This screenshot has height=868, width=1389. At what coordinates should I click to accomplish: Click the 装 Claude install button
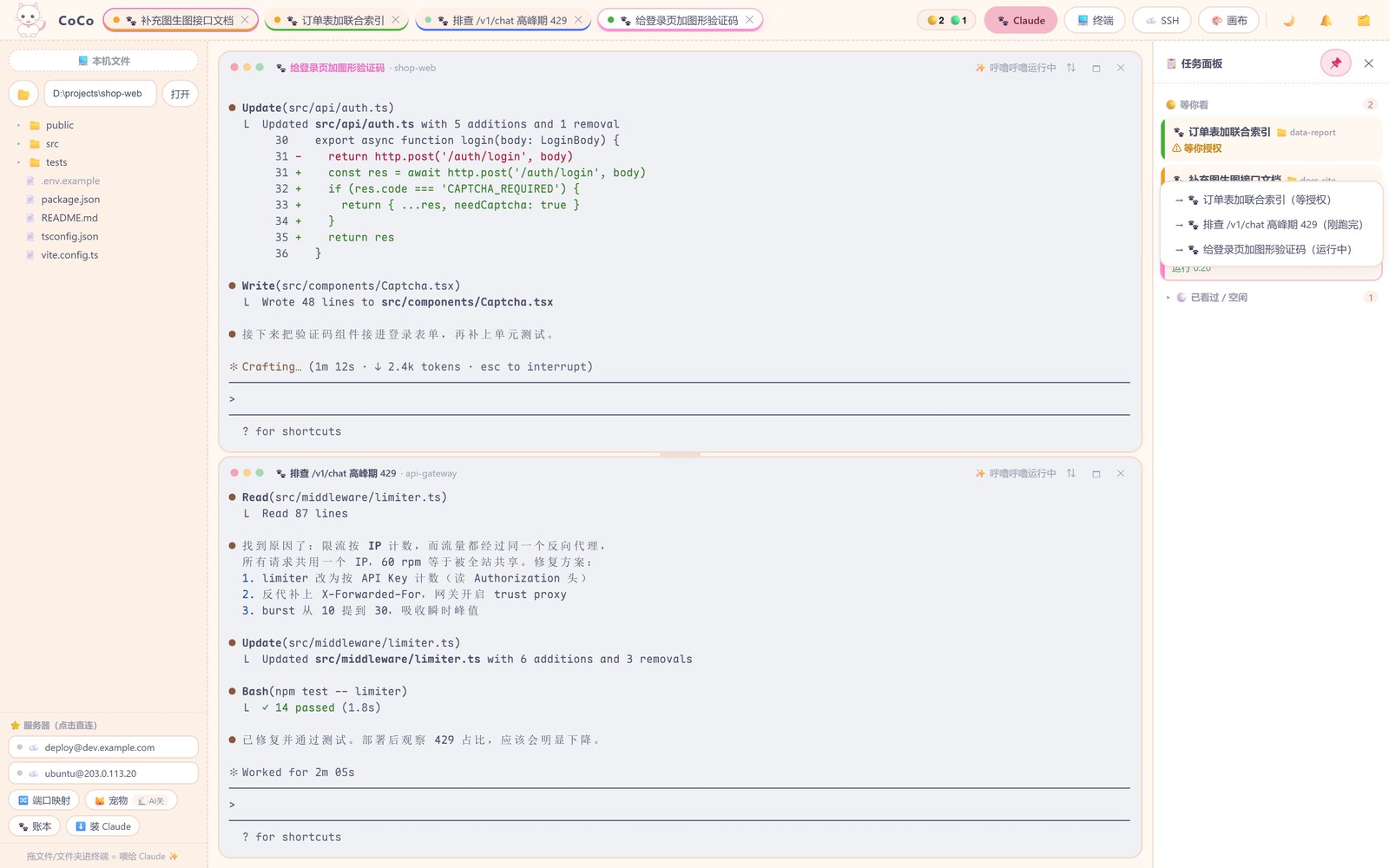tap(103, 826)
